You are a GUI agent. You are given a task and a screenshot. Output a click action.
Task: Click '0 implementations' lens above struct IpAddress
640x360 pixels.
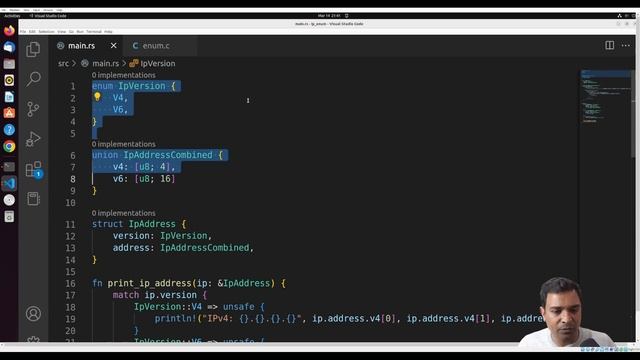[x=124, y=213]
